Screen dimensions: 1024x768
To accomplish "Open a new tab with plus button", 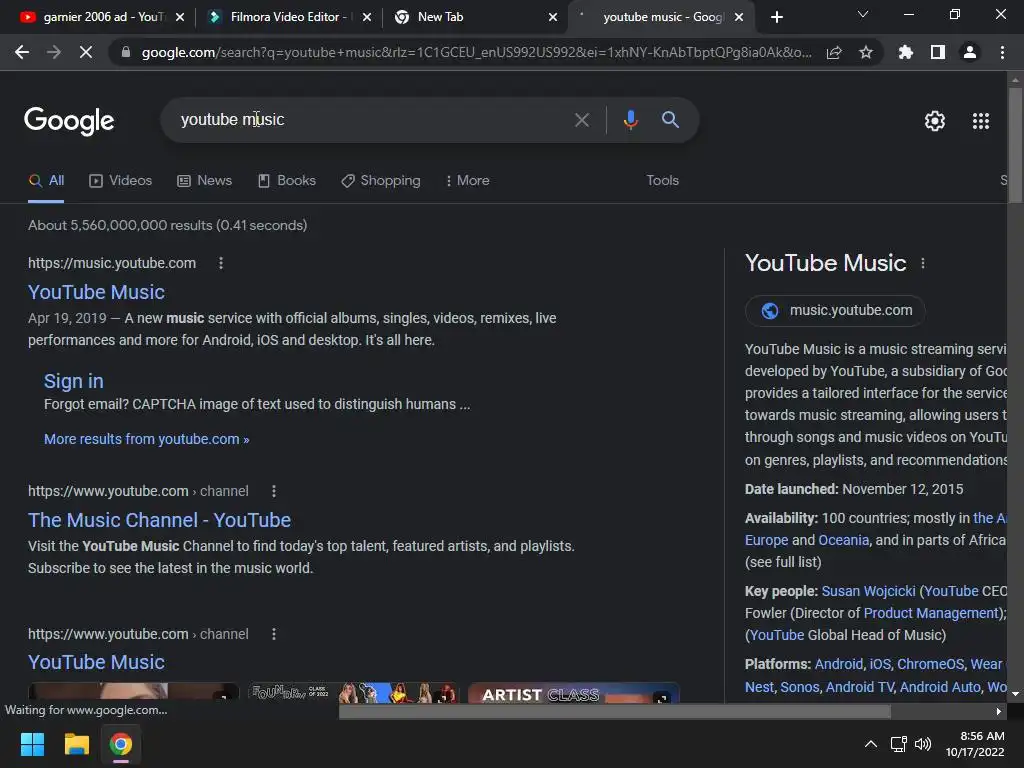I will (x=776, y=17).
